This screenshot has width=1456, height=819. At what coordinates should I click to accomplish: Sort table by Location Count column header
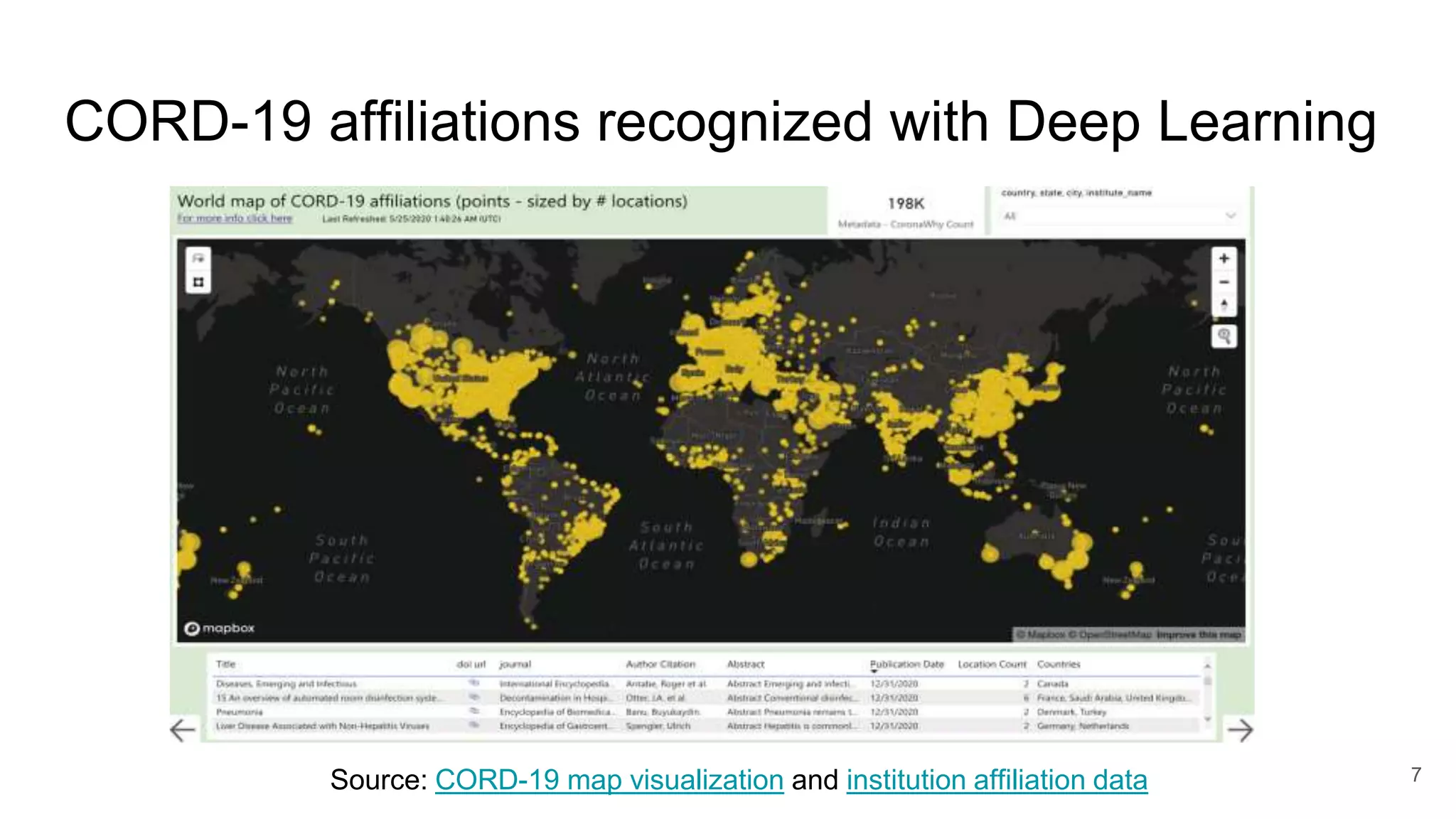[992, 664]
